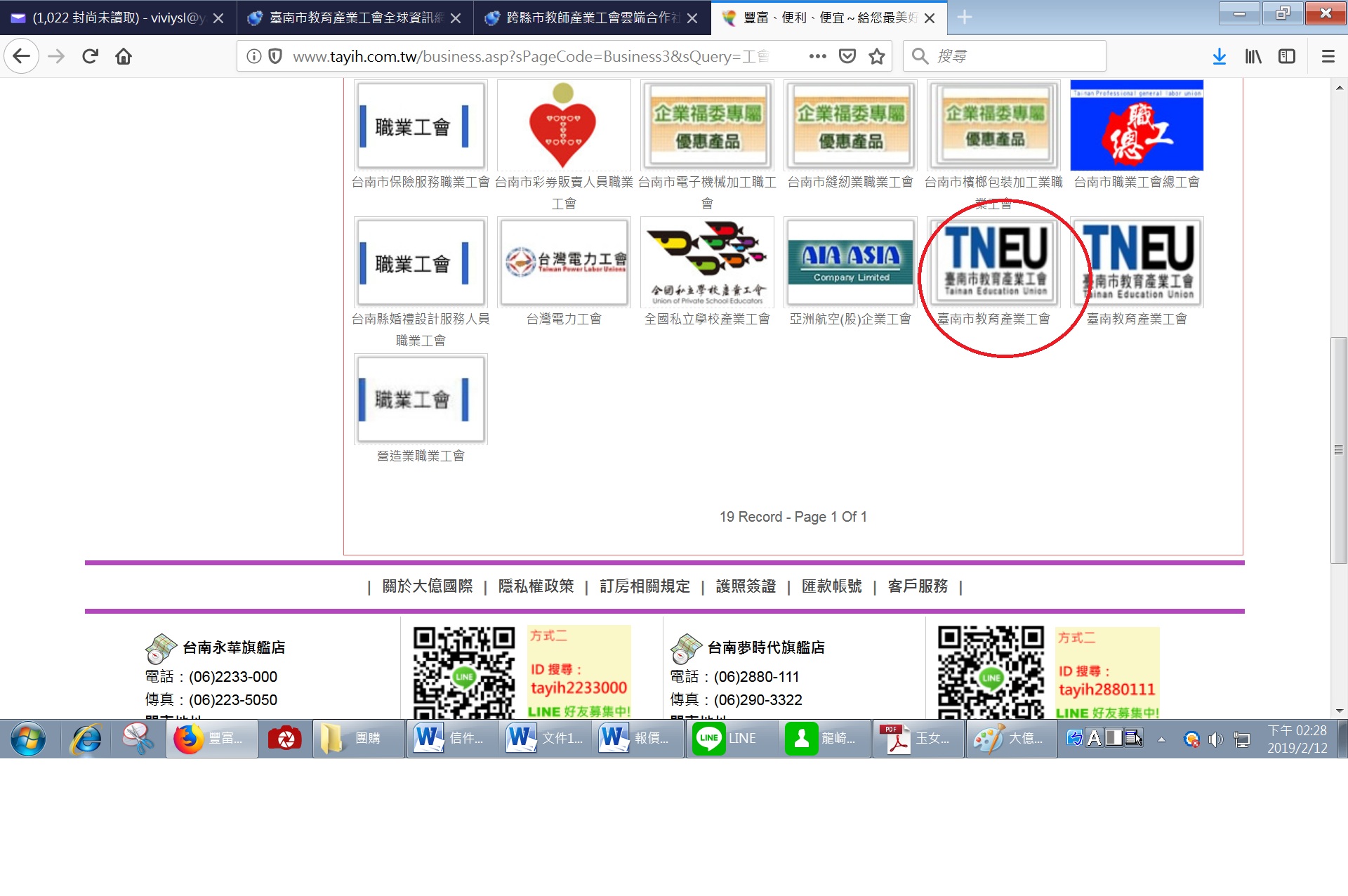
Task: Open 台南市保險服務職業工會 thumbnail
Action: coord(421,125)
